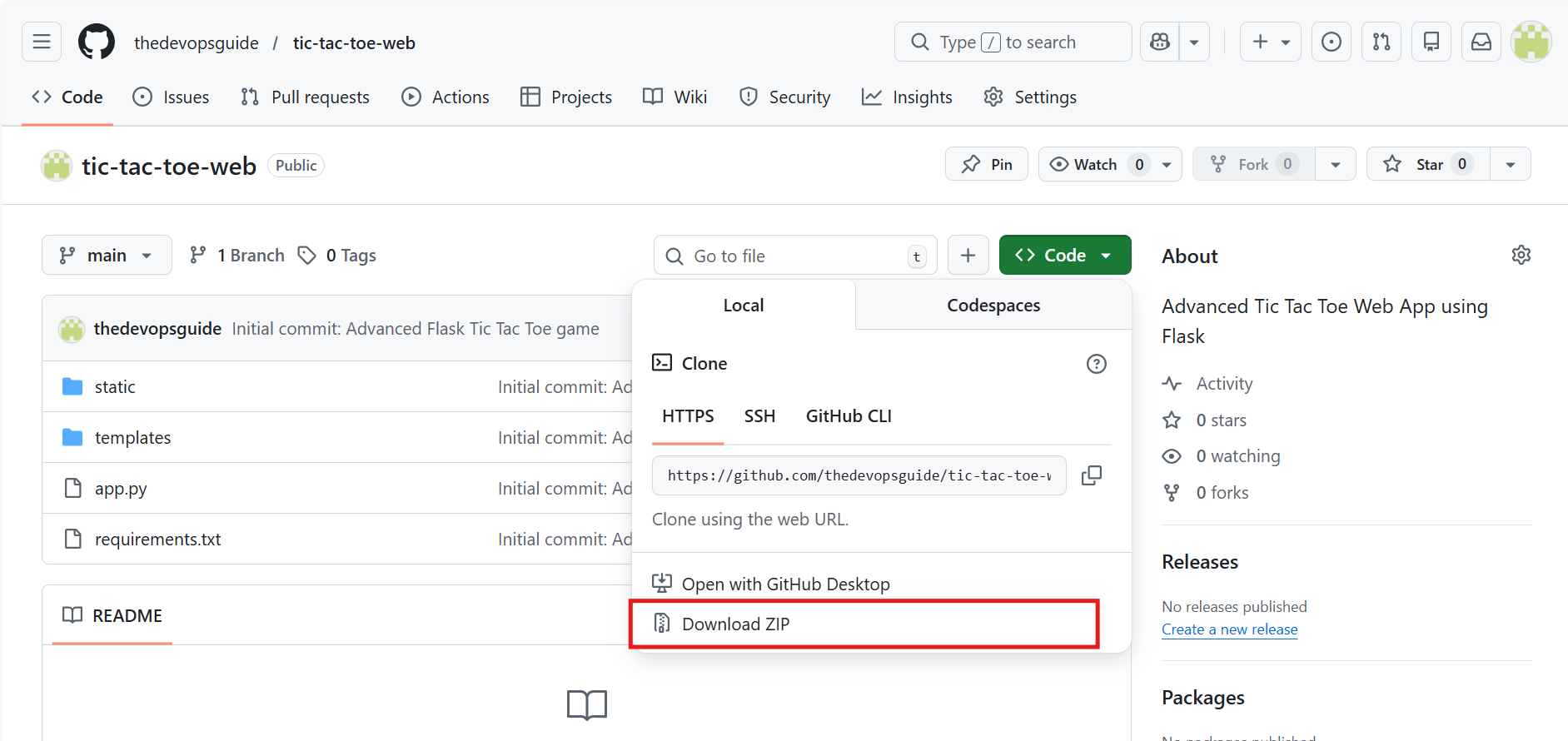Image resolution: width=1568 pixels, height=741 pixels.
Task: Open the hamburger navigation menu
Action: 42,42
